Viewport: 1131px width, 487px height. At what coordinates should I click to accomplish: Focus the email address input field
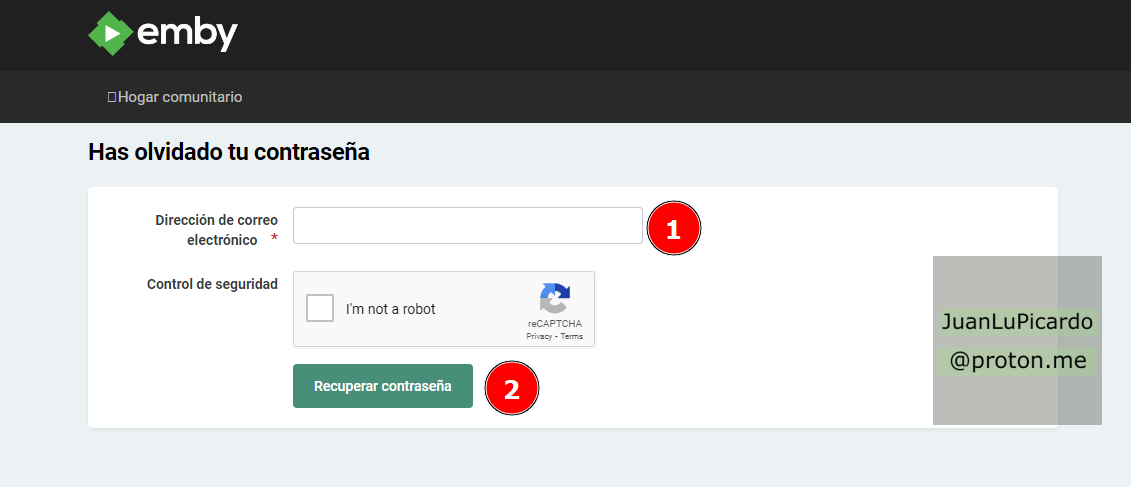coord(467,225)
